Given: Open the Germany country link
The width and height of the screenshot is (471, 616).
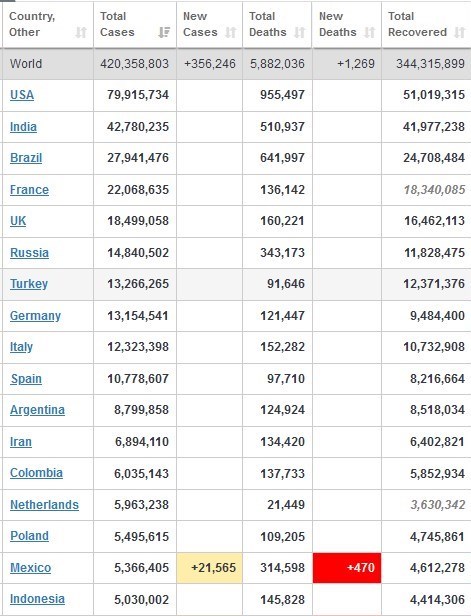Looking at the screenshot, I should [35, 315].
